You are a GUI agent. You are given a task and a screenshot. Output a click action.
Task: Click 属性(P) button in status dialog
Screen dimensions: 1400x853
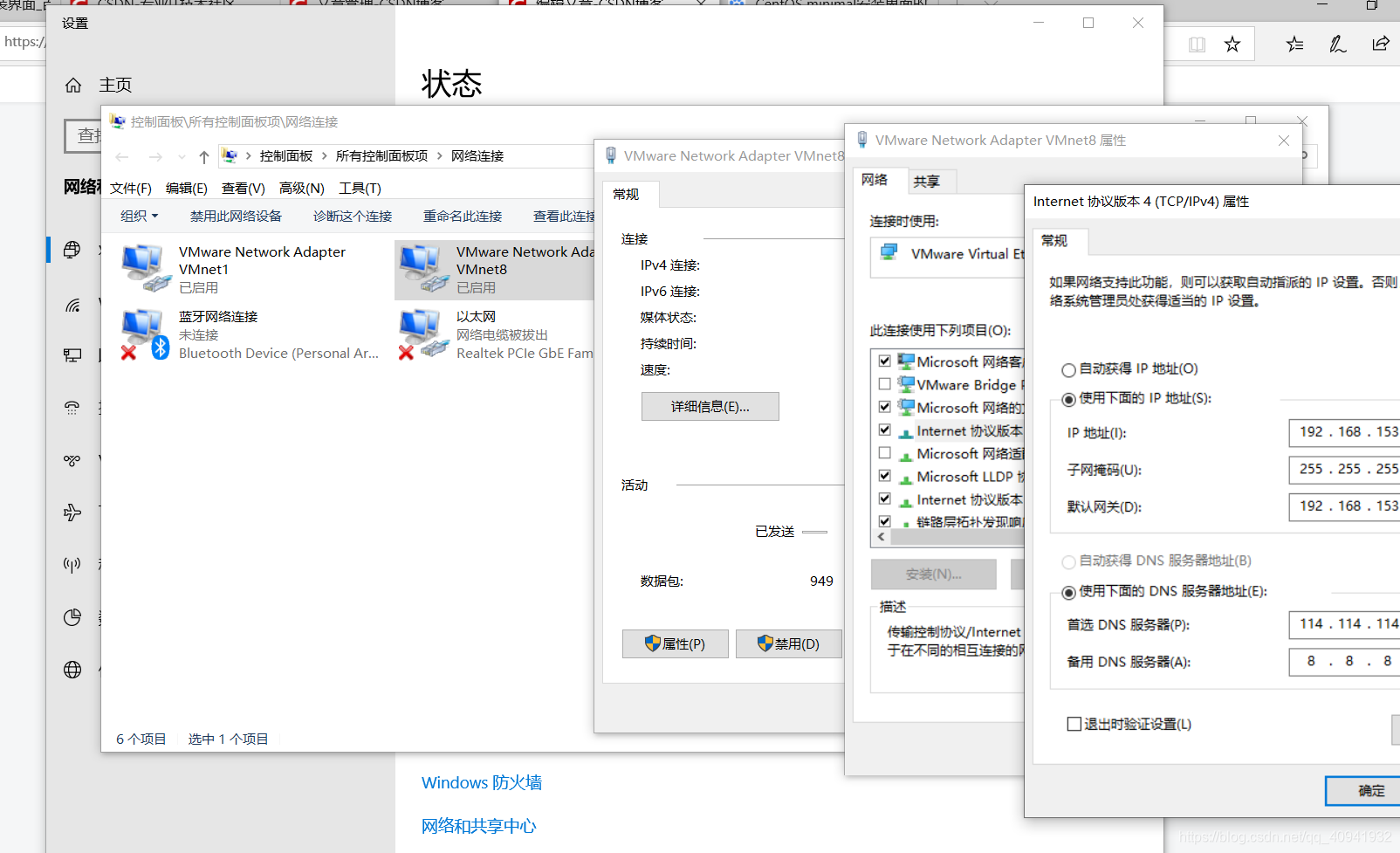tap(675, 644)
